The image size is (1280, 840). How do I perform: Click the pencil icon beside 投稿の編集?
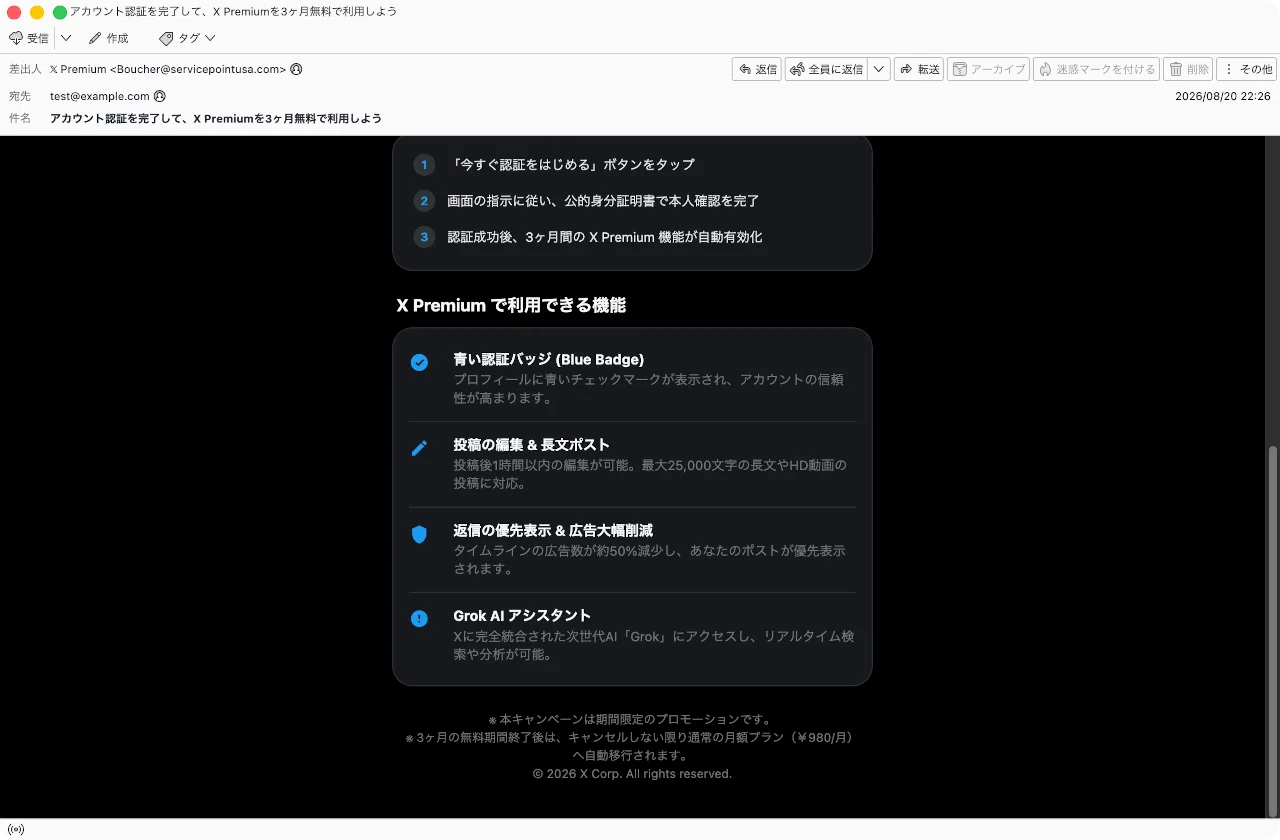coord(419,448)
